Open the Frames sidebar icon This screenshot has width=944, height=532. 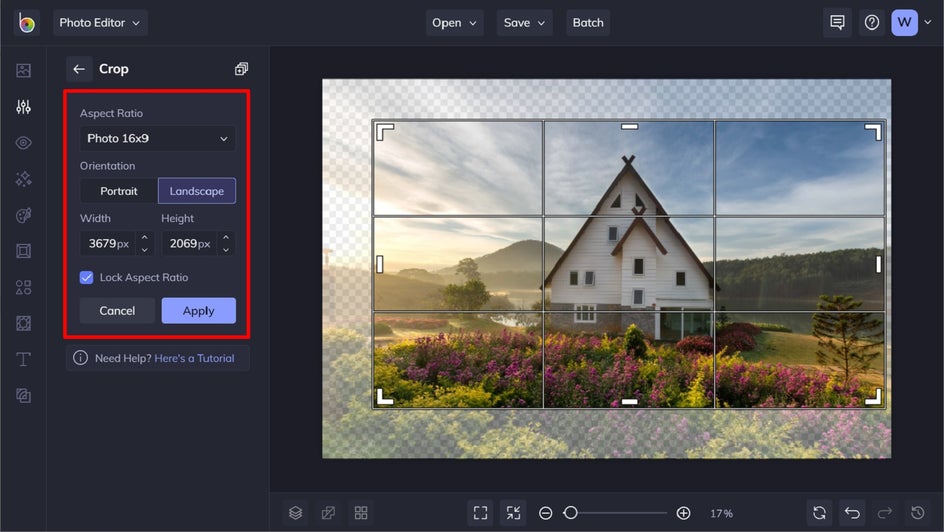click(x=23, y=251)
